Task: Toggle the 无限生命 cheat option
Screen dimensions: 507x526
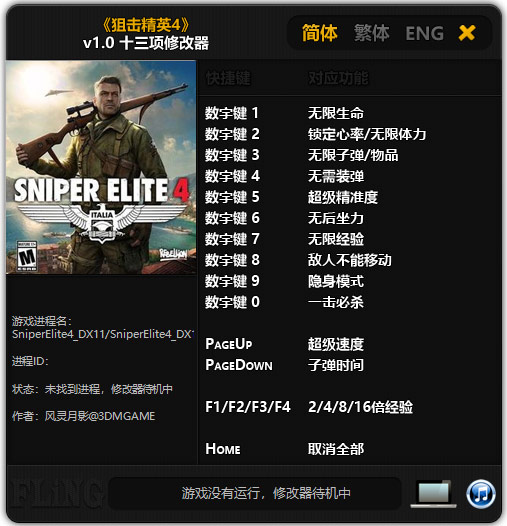Action: coord(336,113)
